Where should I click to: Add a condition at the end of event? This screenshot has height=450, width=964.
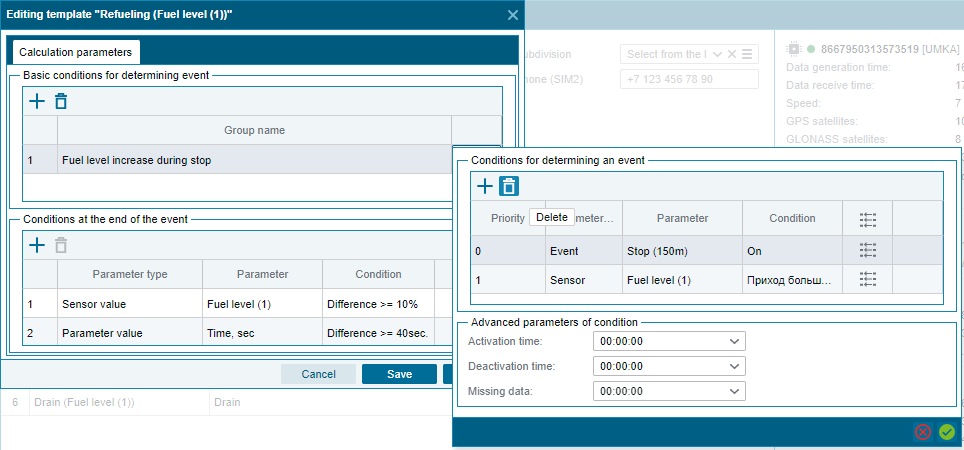click(x=38, y=246)
